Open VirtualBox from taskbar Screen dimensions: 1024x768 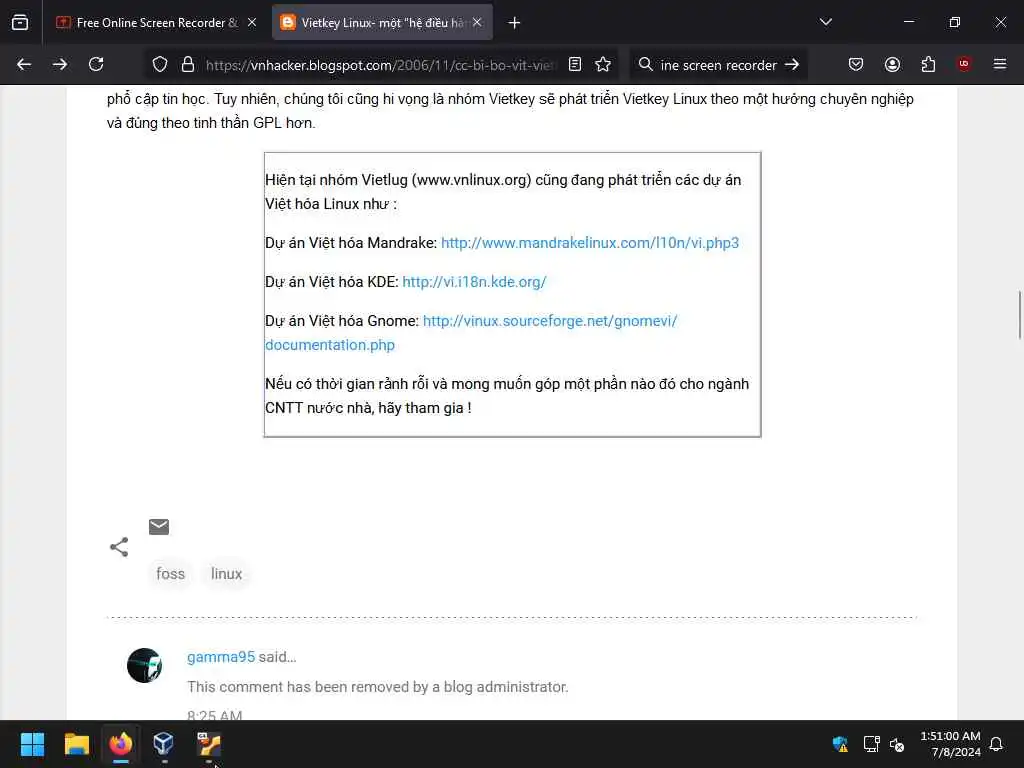coord(163,744)
